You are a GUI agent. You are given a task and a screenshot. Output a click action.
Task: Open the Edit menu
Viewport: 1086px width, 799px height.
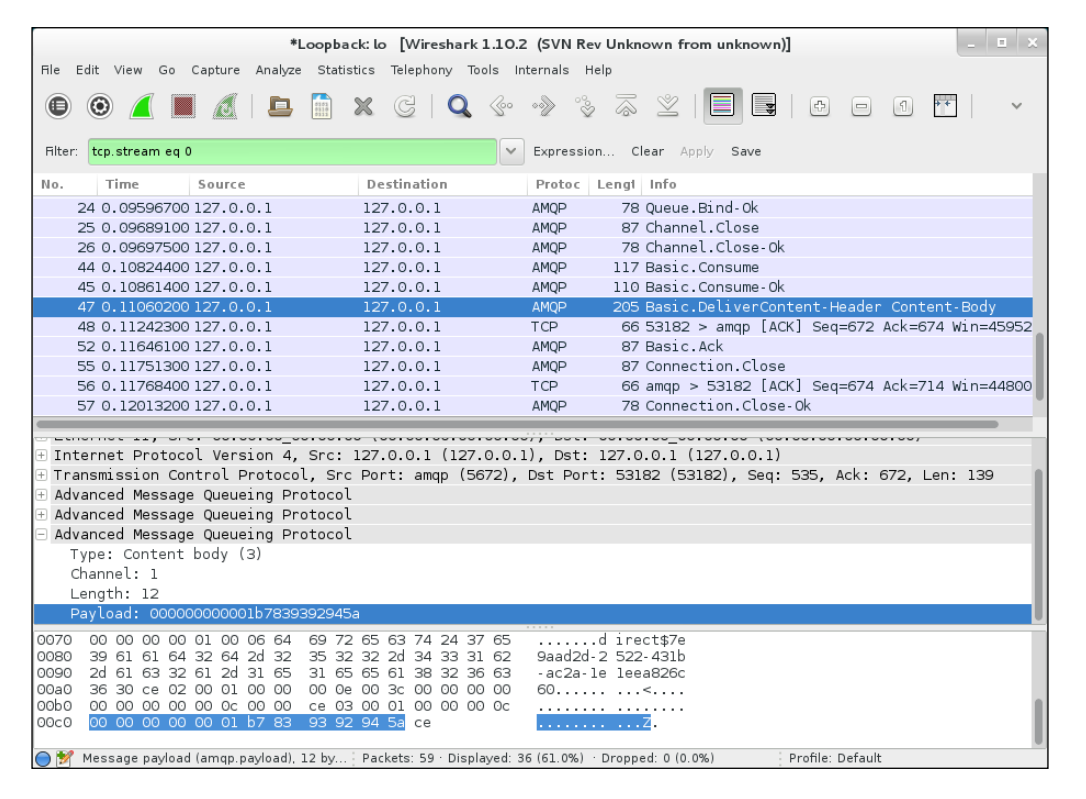pos(87,70)
